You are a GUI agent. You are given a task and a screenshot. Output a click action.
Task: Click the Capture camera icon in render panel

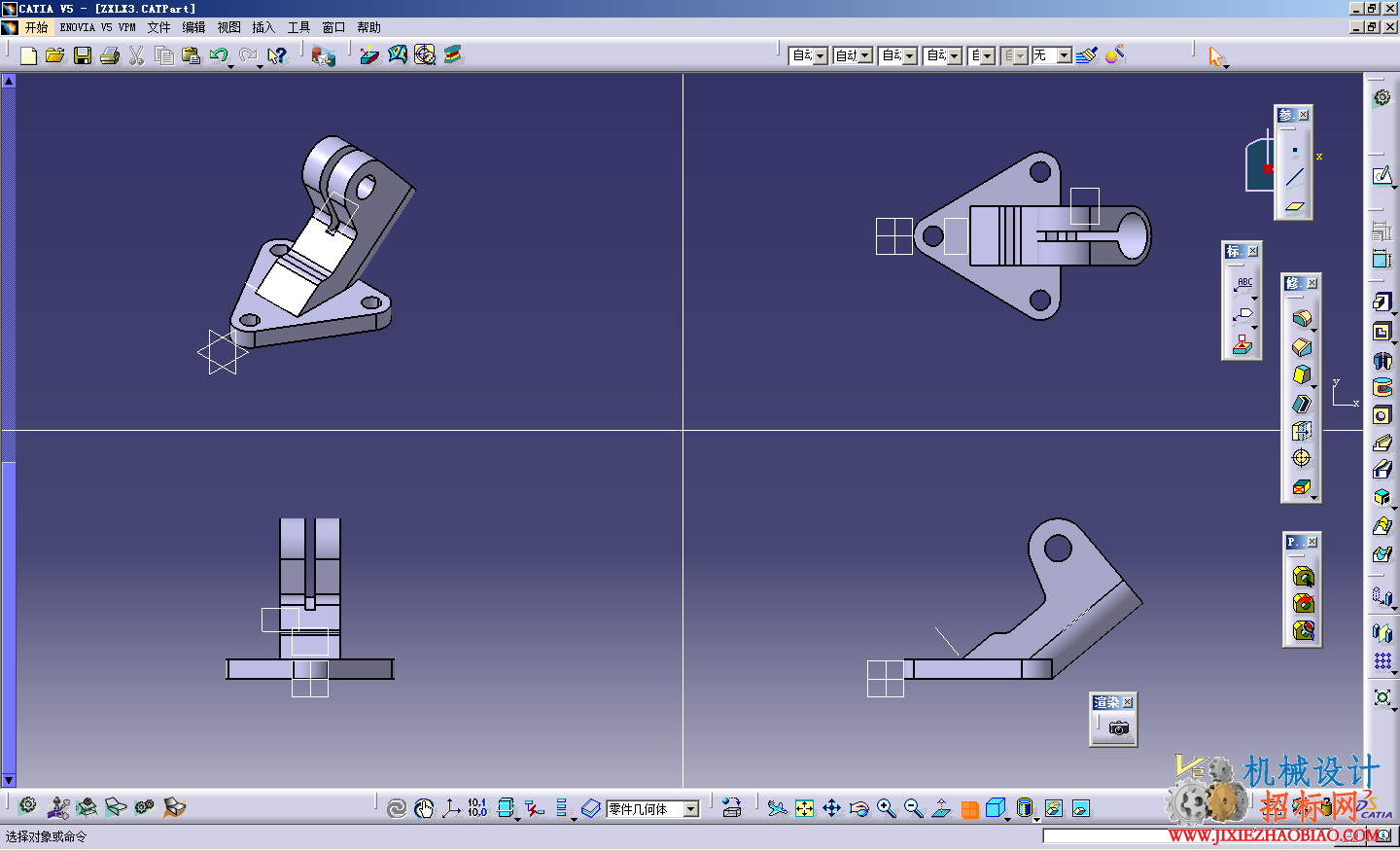[1119, 728]
